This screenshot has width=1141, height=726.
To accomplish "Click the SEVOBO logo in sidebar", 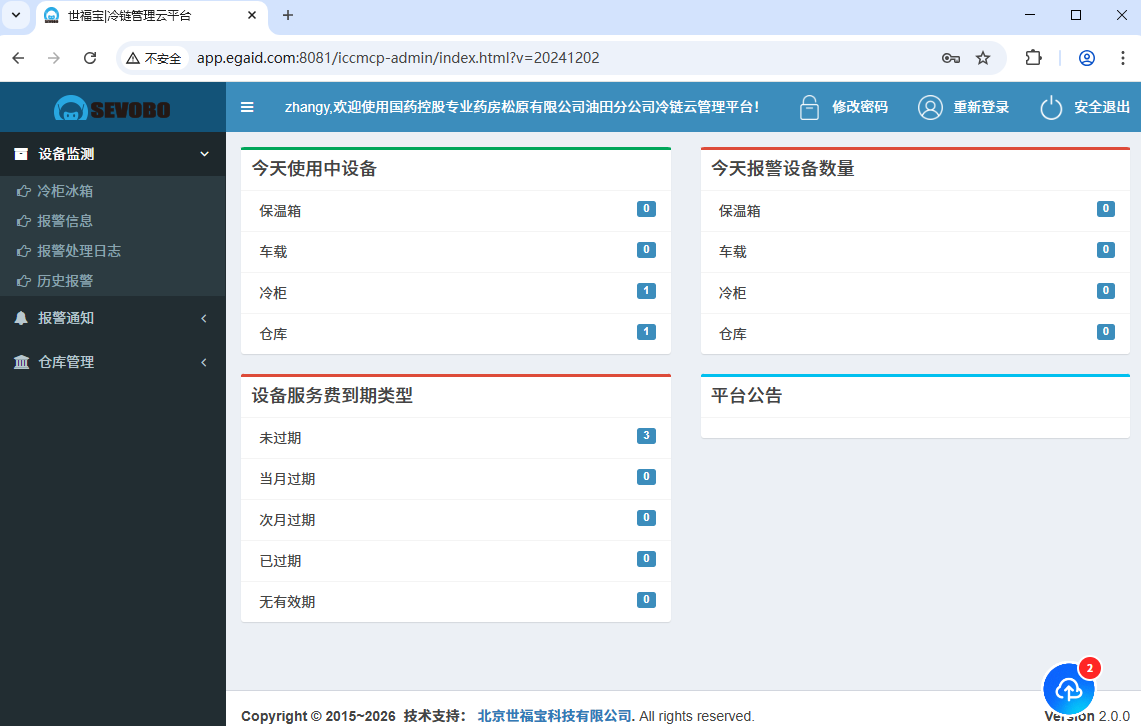I will point(112,108).
